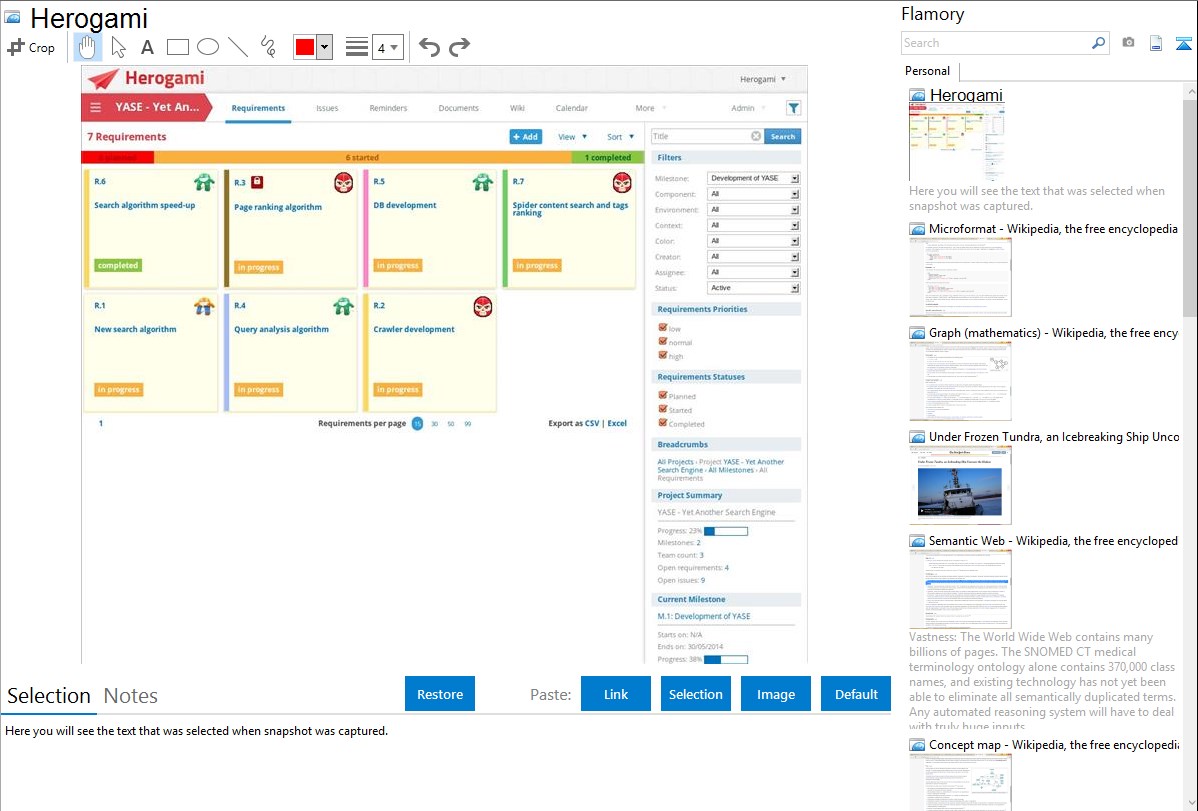Viewport: 1198px width, 811px height.
Task: Pick the straight line tool
Action: [x=238, y=47]
